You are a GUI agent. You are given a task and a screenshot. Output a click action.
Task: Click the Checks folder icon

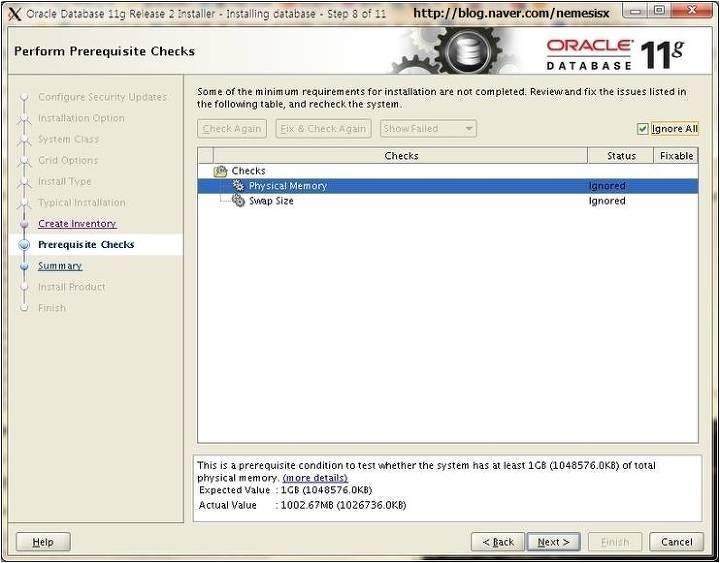tap(221, 171)
